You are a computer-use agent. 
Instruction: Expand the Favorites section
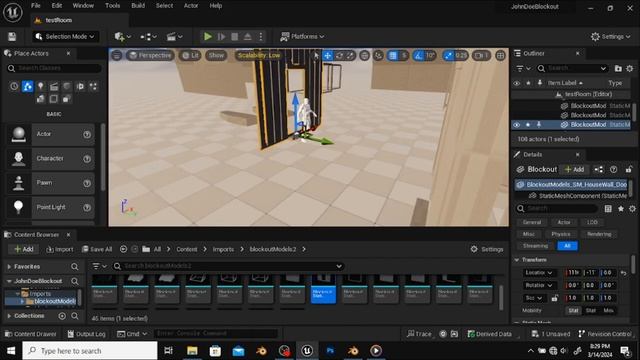pyautogui.click(x=9, y=267)
